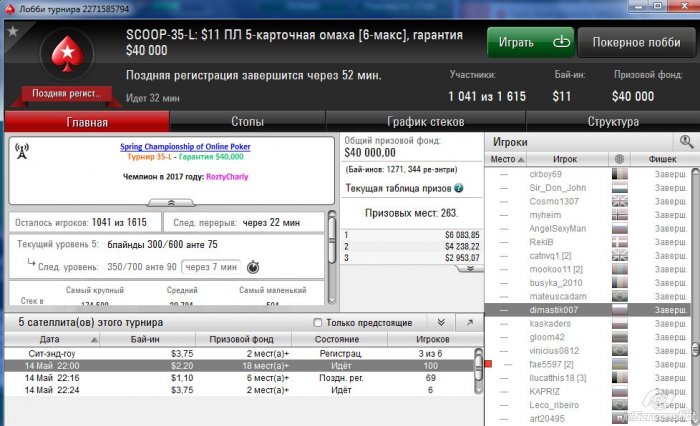Screen dimensions: 700x426
Task: Pop out the satellites list with arrow icon
Action: point(470,322)
